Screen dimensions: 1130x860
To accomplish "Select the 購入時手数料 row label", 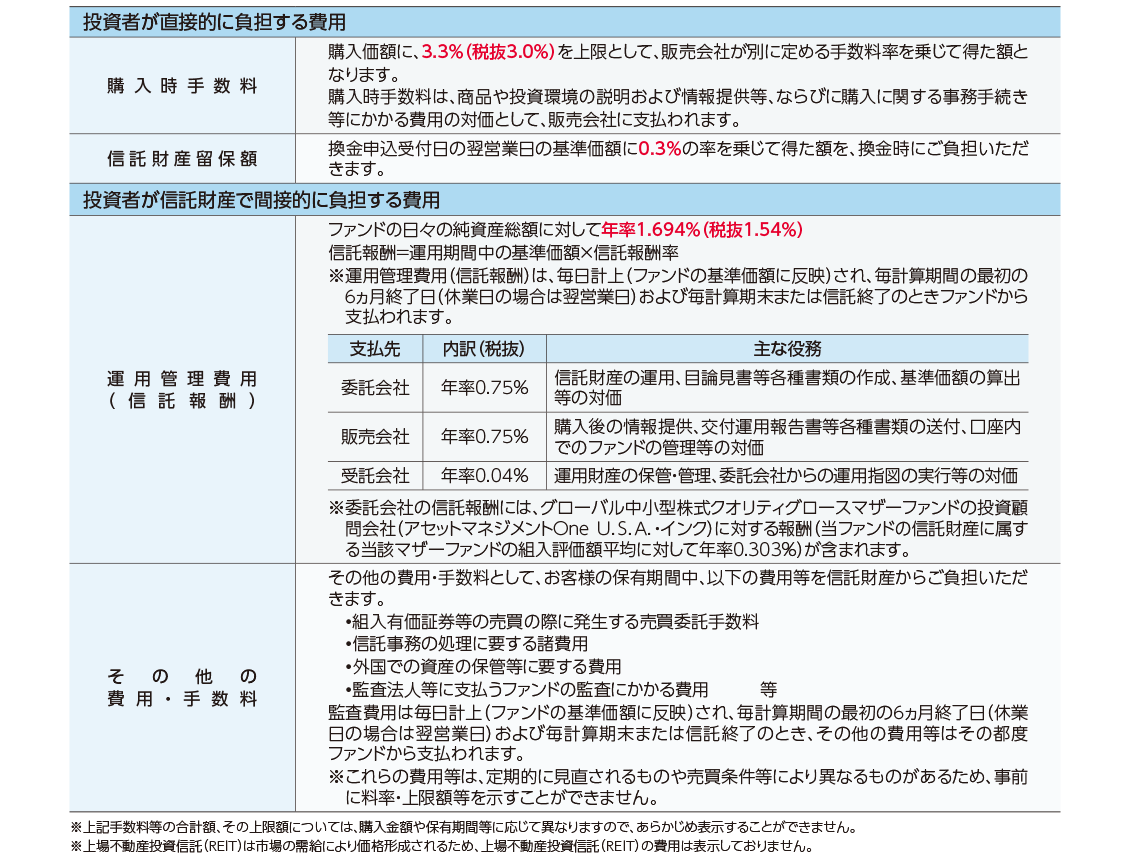I will [x=182, y=86].
